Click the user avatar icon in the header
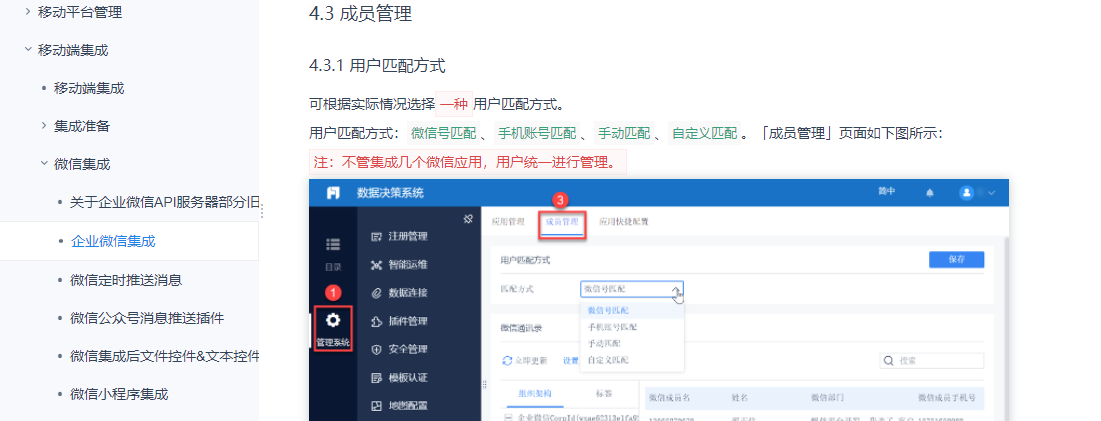The image size is (1101, 421). point(967,192)
